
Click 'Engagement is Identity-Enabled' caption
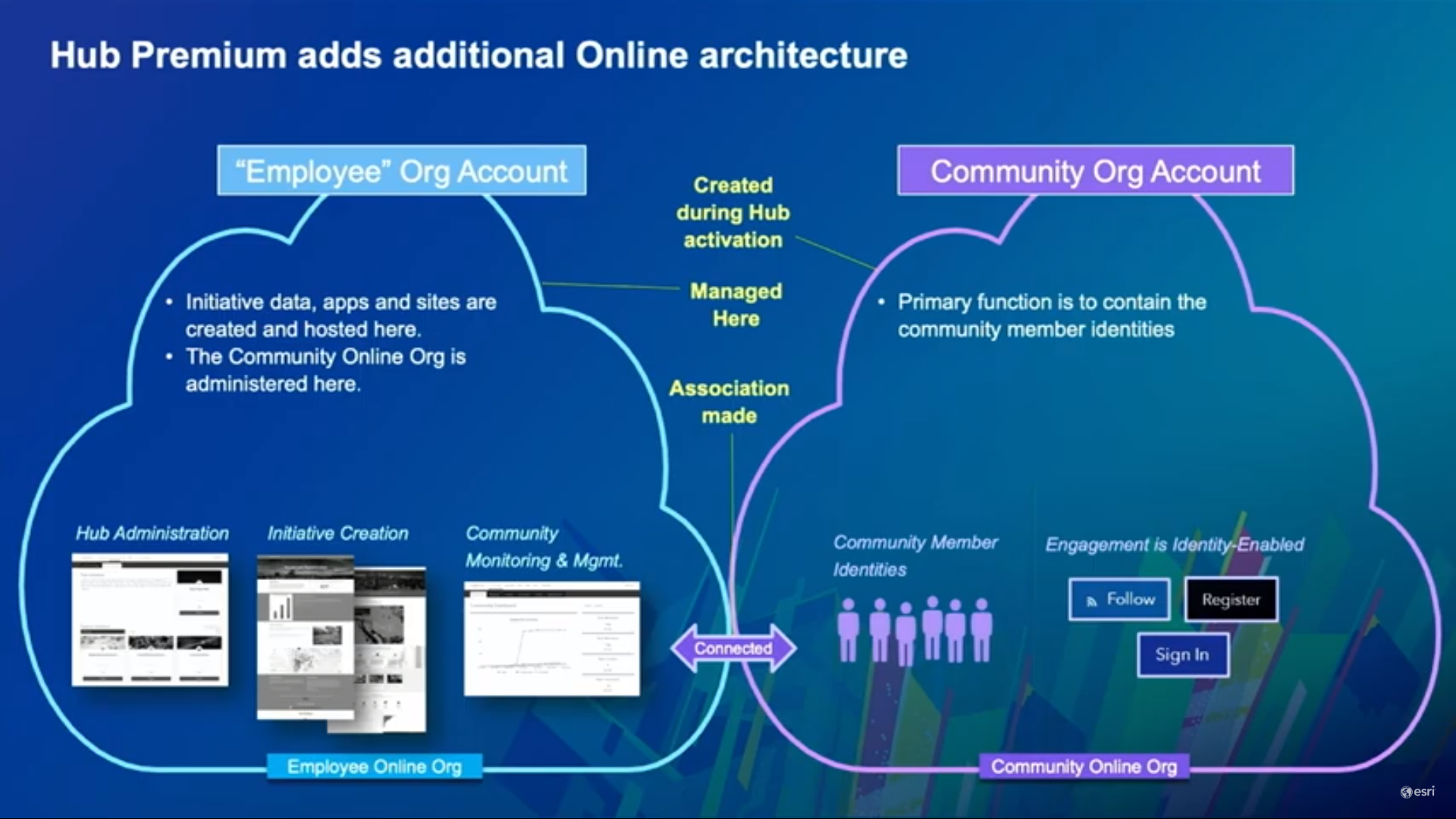pos(1175,544)
